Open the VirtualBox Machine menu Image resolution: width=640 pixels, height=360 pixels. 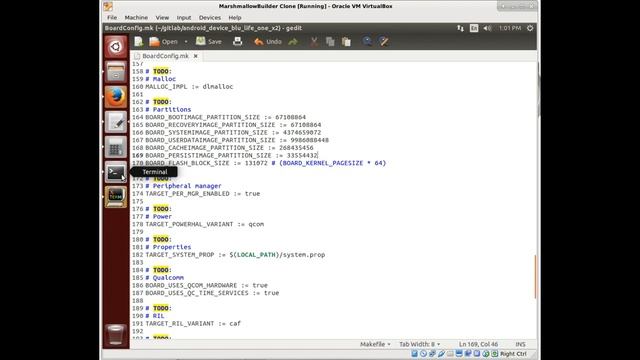tap(136, 18)
